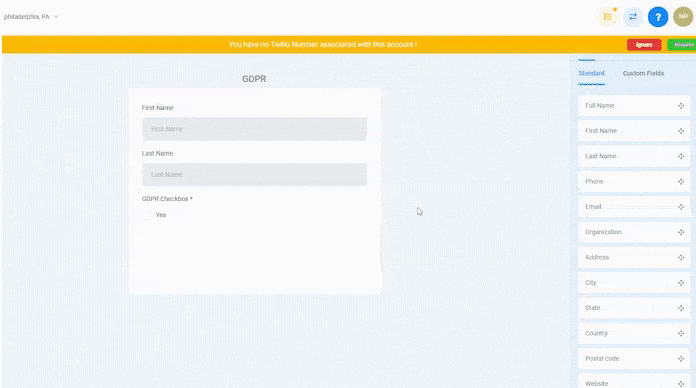
Task: Click the drag handle icon beside Email
Action: pos(681,207)
